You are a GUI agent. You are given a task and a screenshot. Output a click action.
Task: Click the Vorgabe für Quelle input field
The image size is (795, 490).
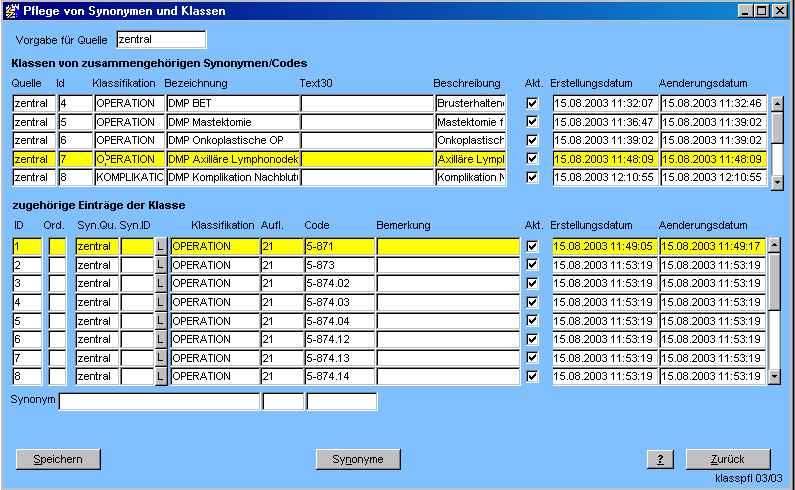click(160, 40)
